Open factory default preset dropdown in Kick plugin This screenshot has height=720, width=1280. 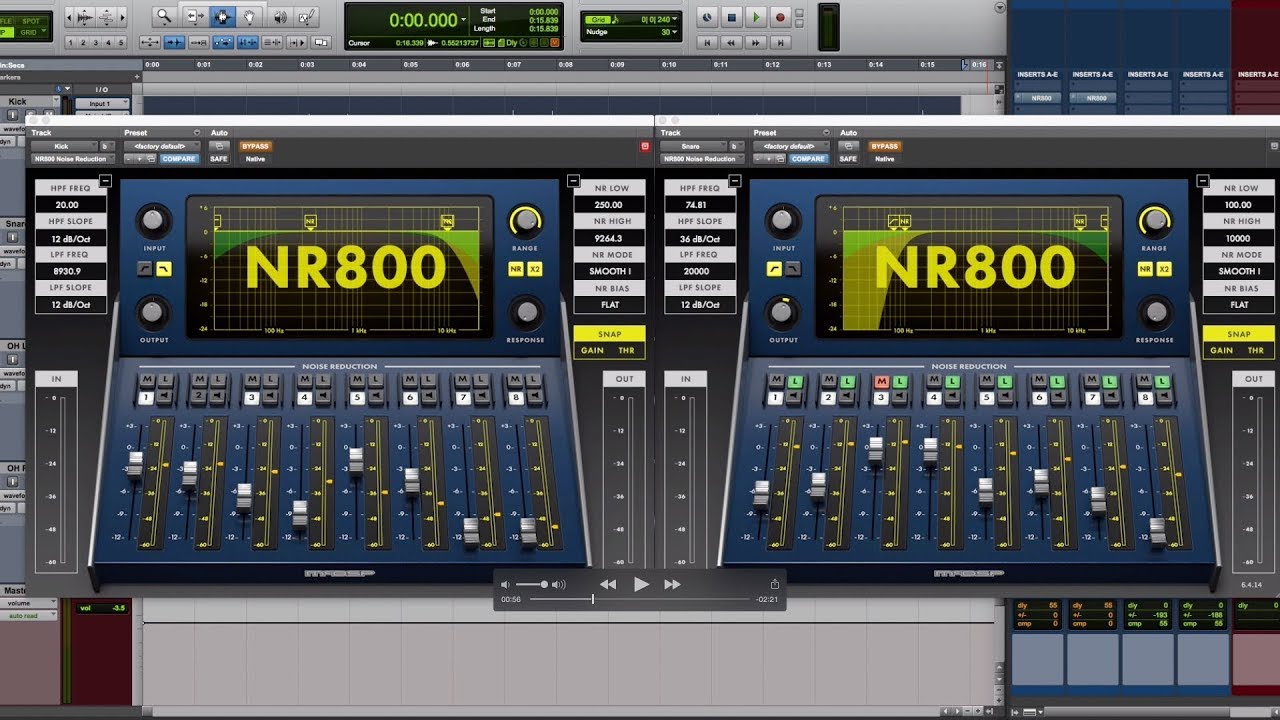[161, 146]
